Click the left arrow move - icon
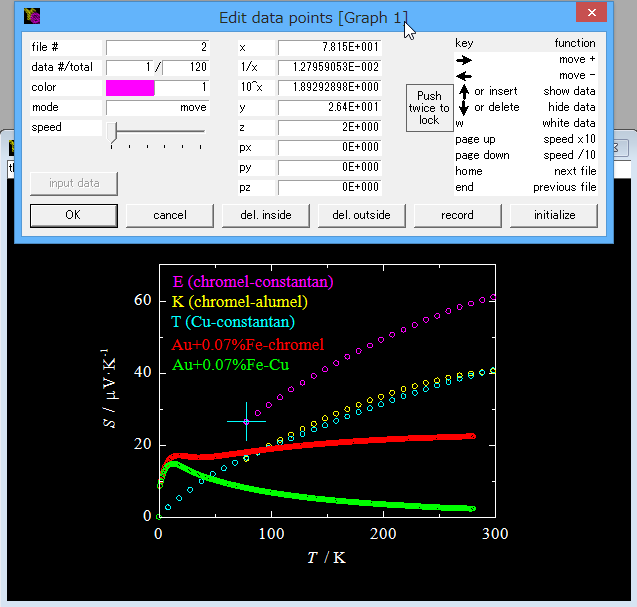Screen dimensions: 637x607 [464, 76]
